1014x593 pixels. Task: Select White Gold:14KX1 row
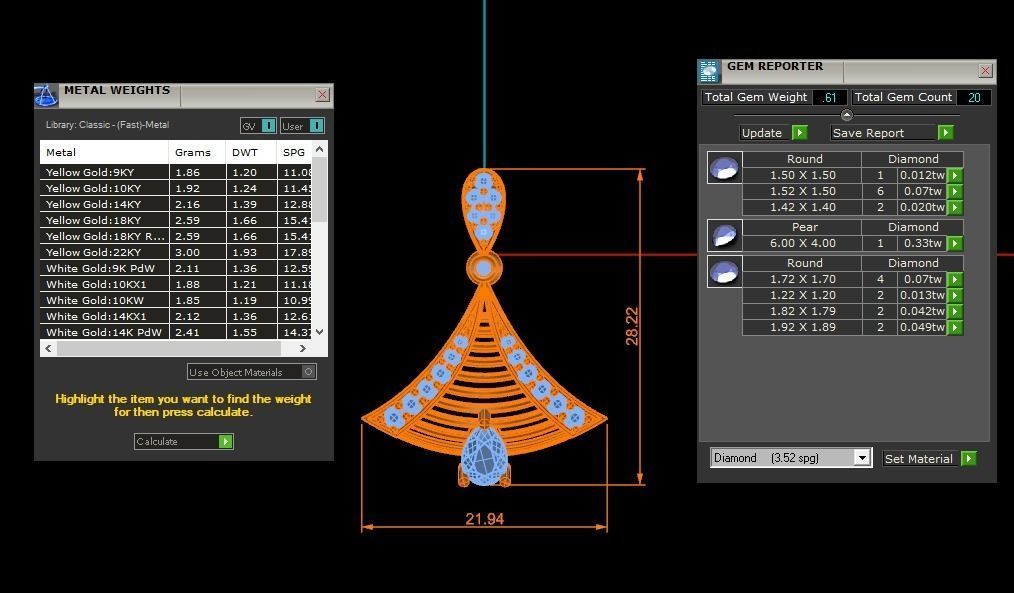pyautogui.click(x=175, y=317)
